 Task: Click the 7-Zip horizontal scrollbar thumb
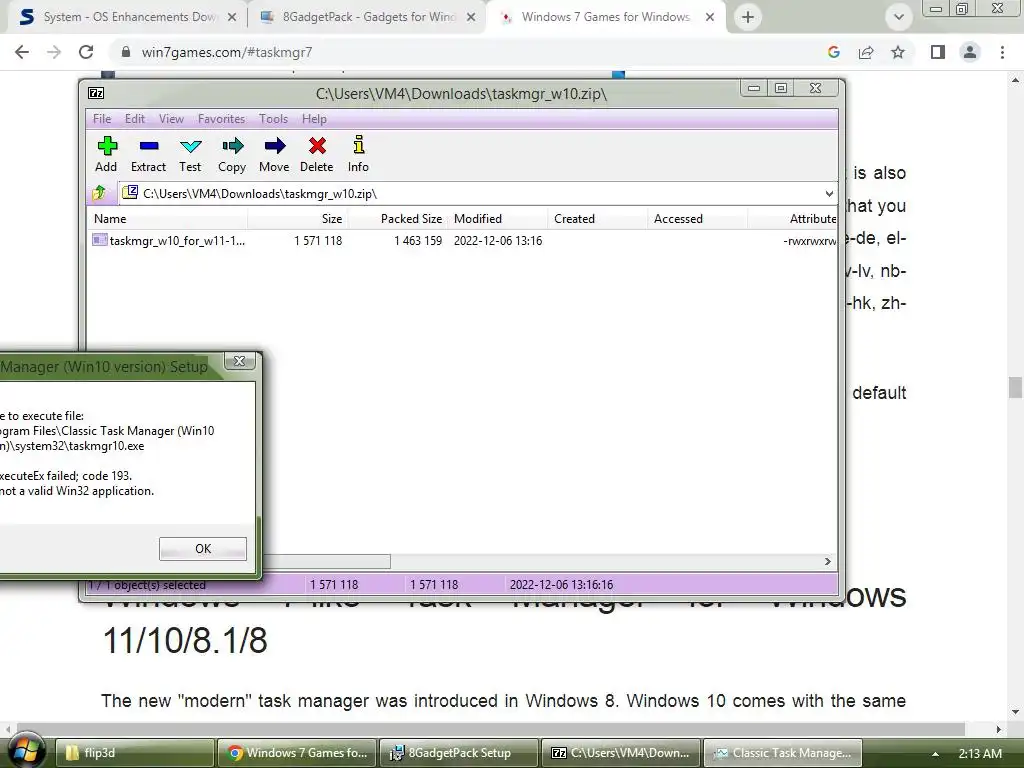326,562
